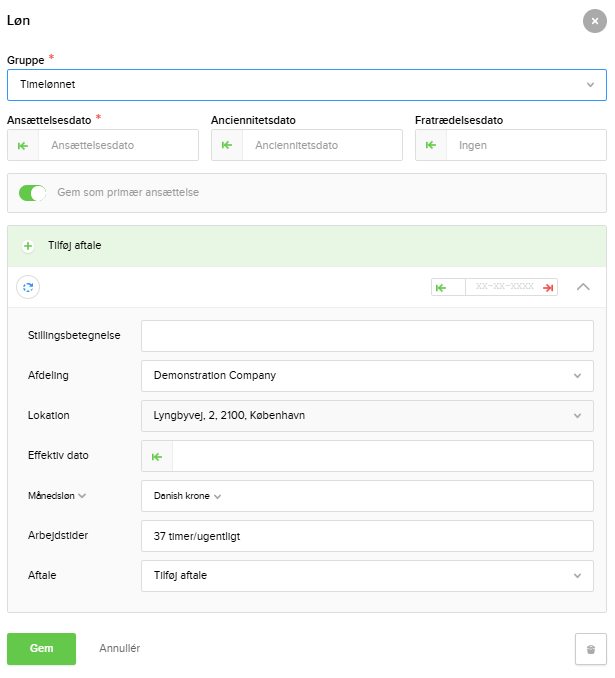The image size is (615, 678).
Task: Click into the Stillingsbetegnelse text field
Action: (x=367, y=336)
